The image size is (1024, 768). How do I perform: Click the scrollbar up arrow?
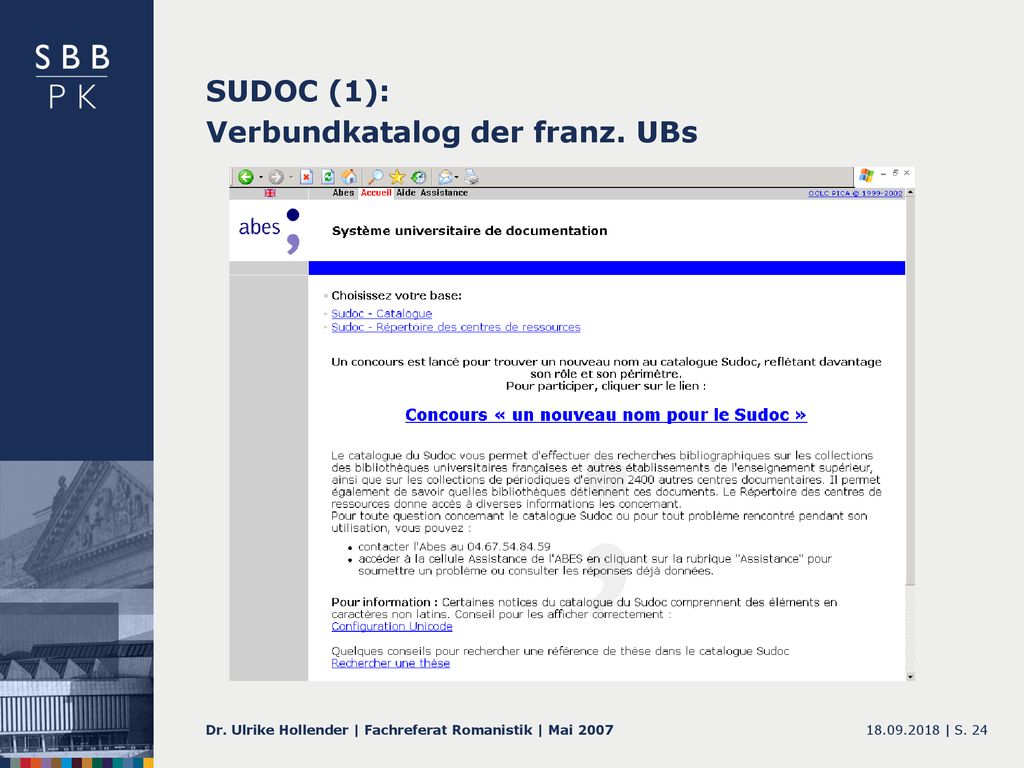pos(910,193)
